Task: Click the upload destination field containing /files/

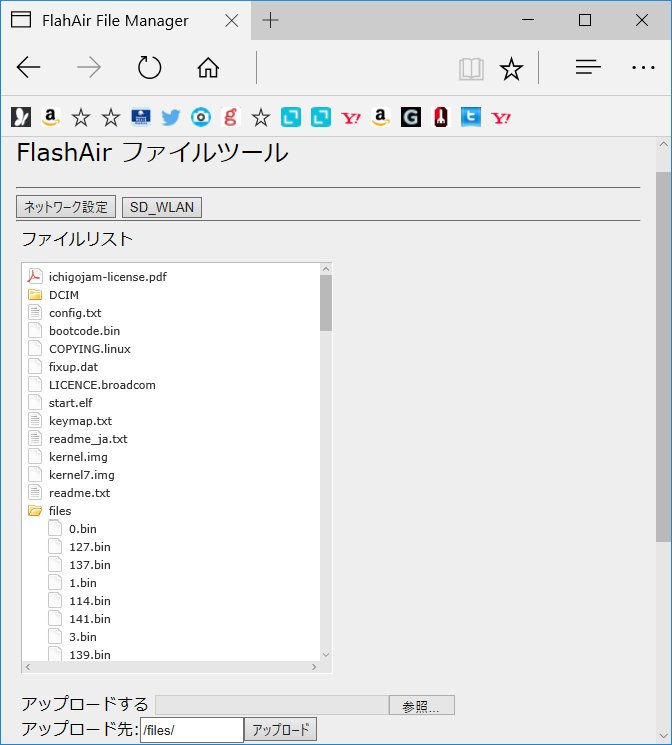Action: tap(192, 730)
